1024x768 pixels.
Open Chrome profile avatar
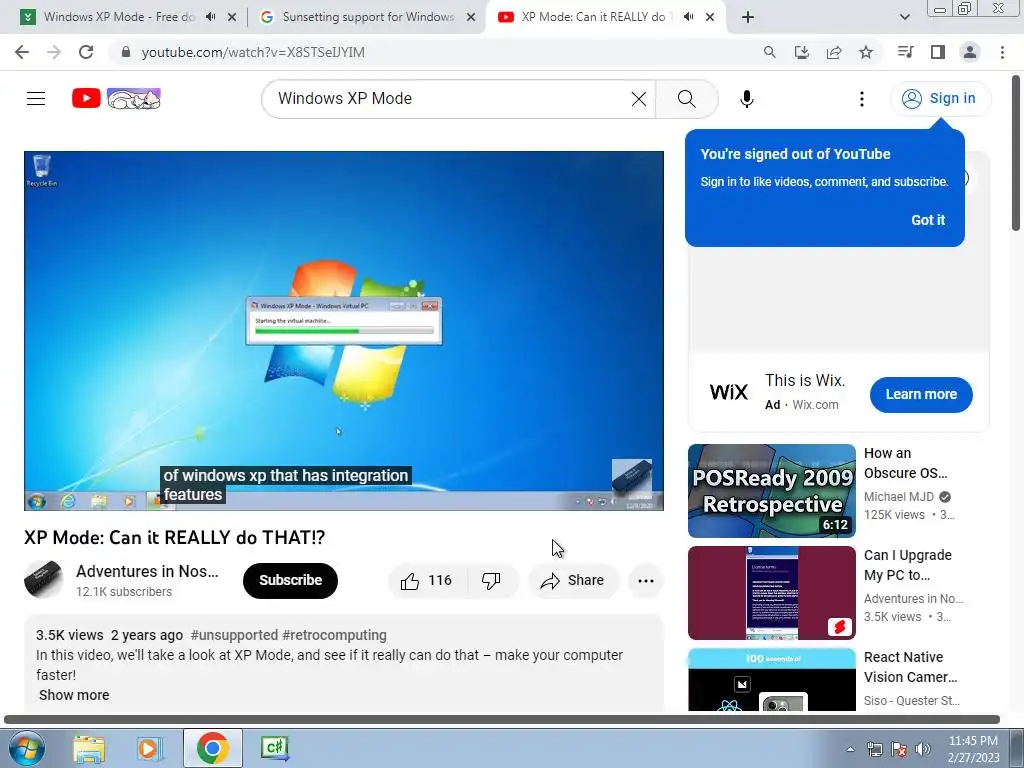970,52
